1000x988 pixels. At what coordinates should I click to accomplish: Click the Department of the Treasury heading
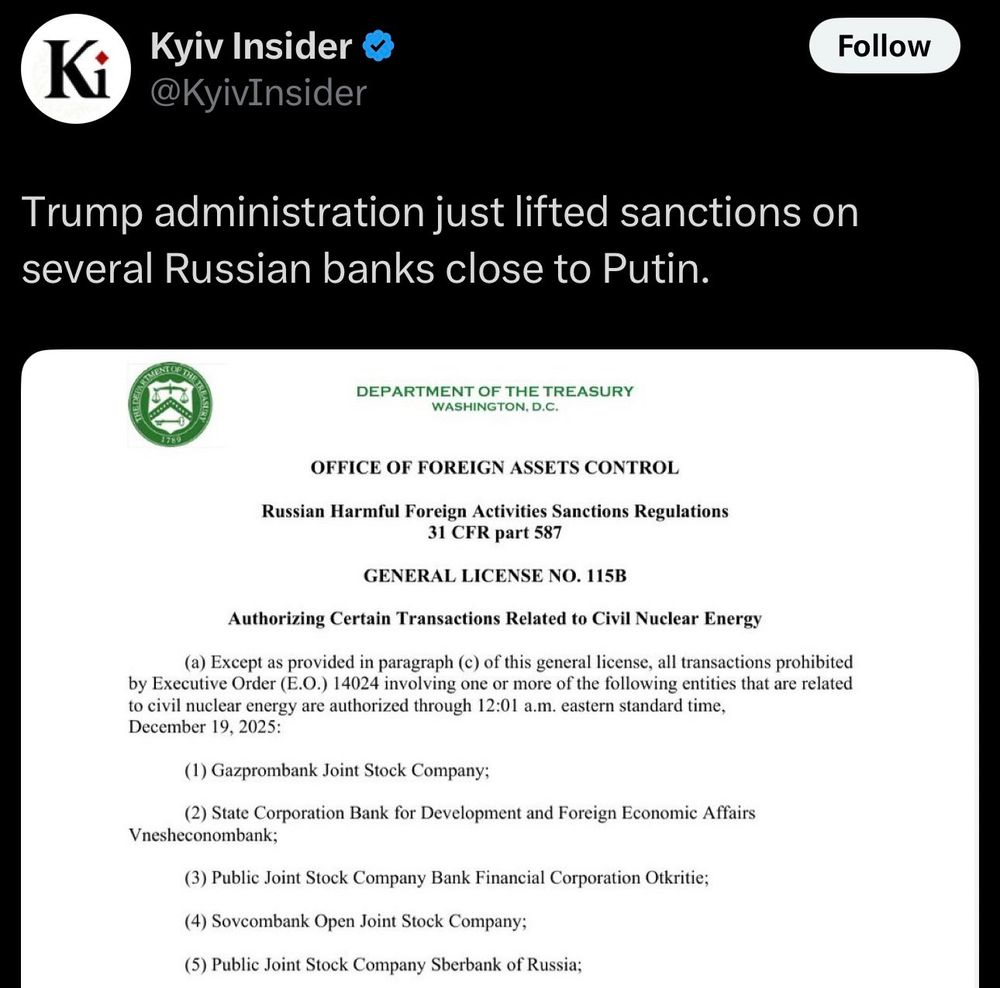pyautogui.click(x=495, y=391)
